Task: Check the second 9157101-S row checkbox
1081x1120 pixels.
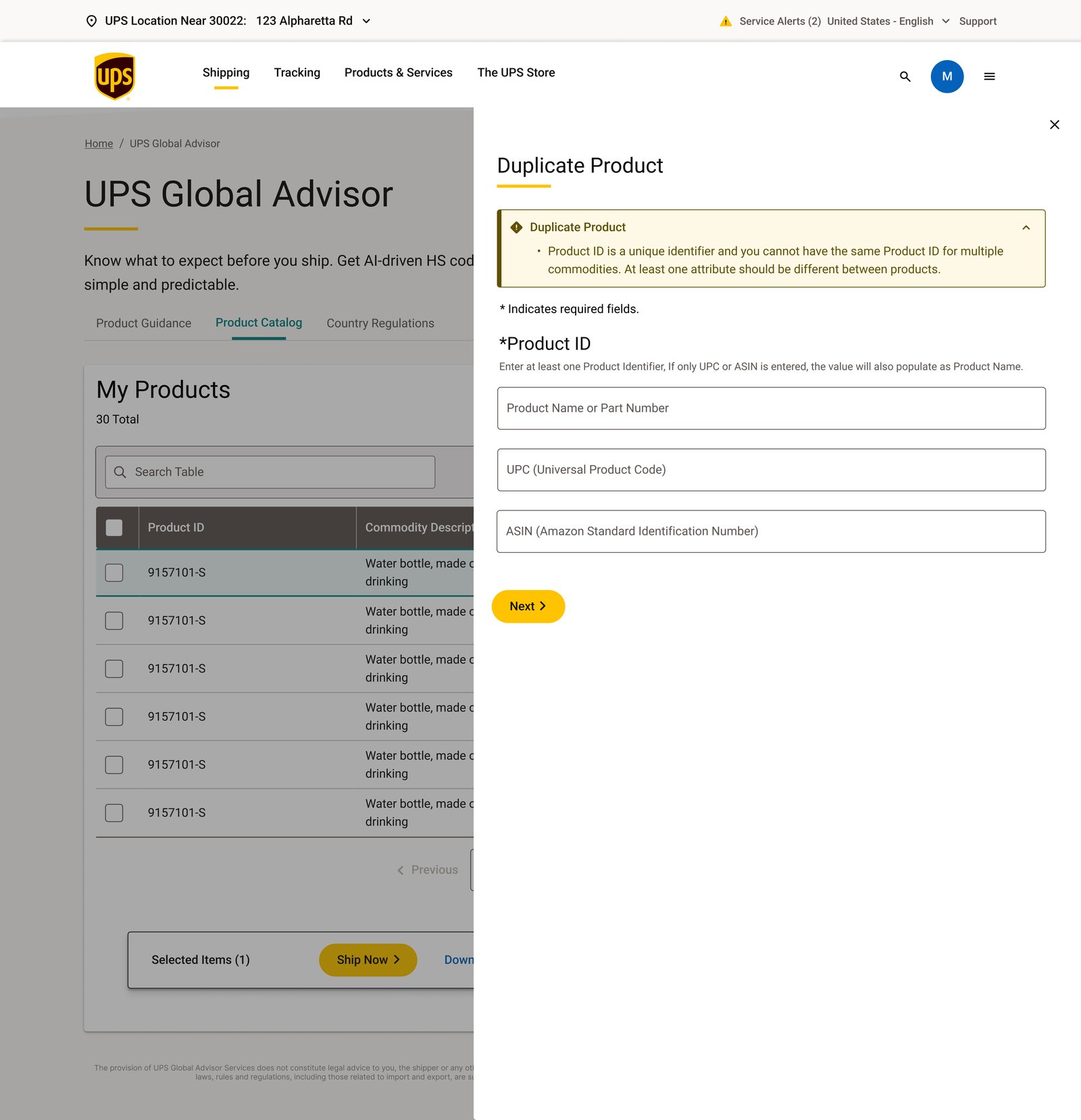Action: 114,620
